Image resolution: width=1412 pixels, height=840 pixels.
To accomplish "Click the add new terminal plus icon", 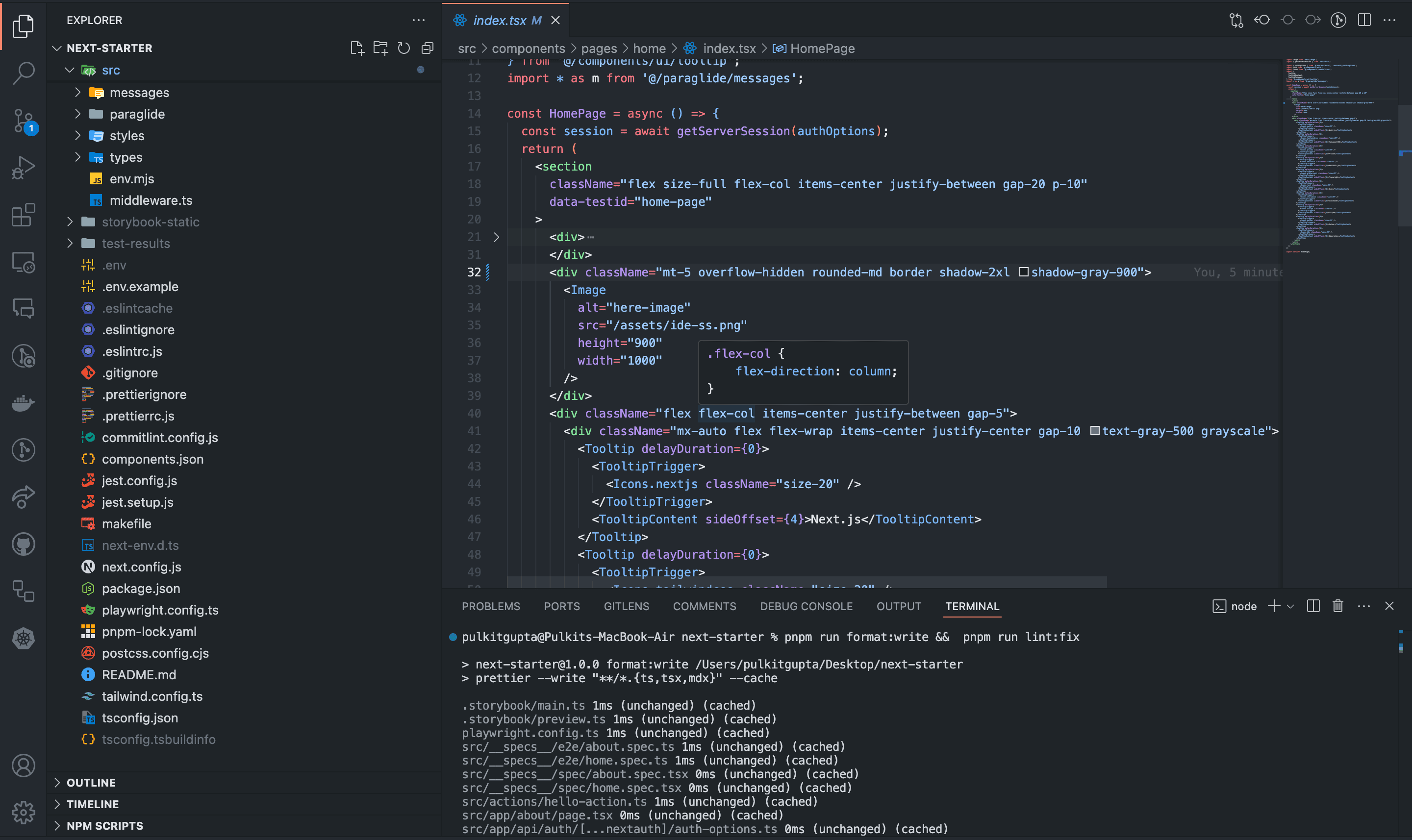I will coord(1274,606).
